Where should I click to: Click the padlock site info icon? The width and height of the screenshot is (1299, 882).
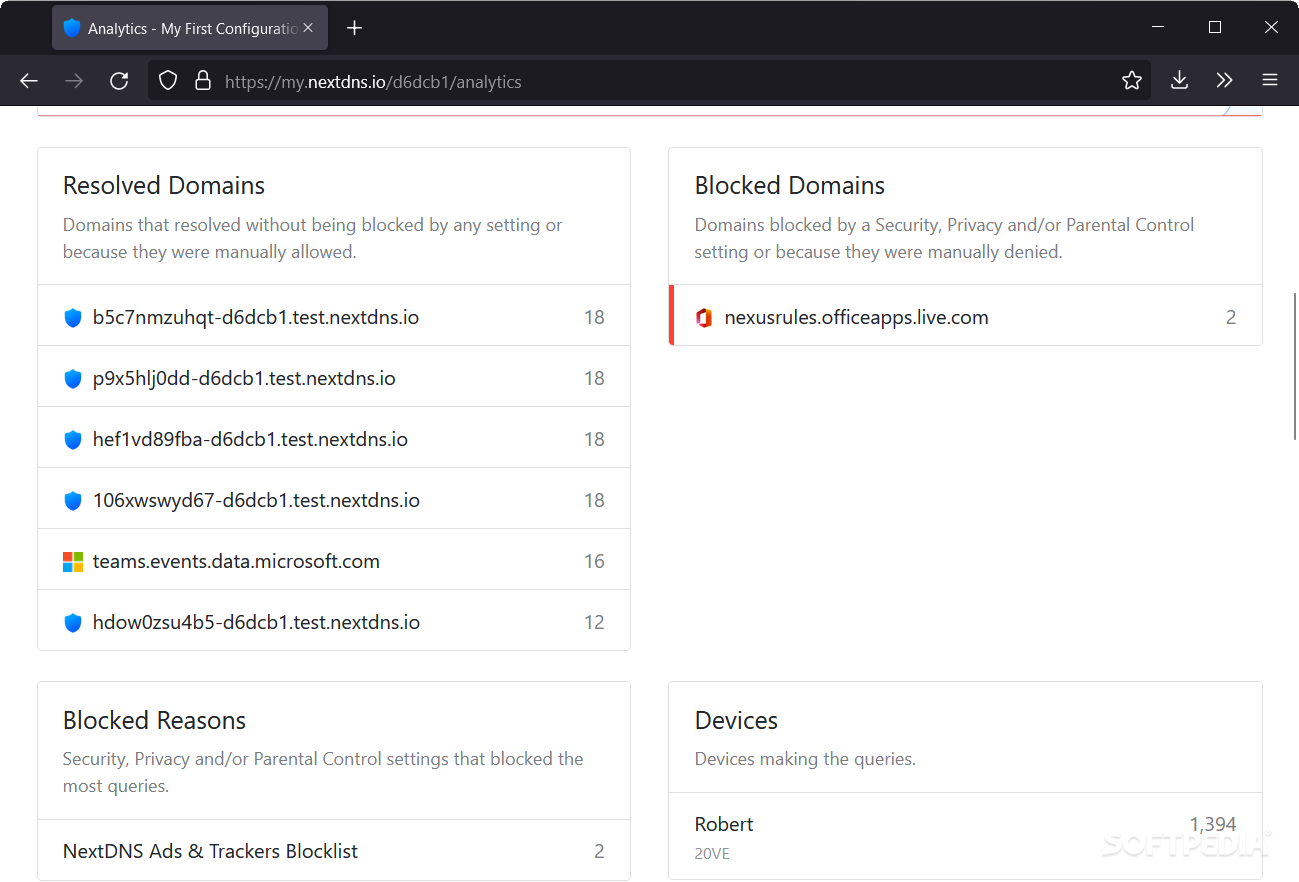click(203, 81)
